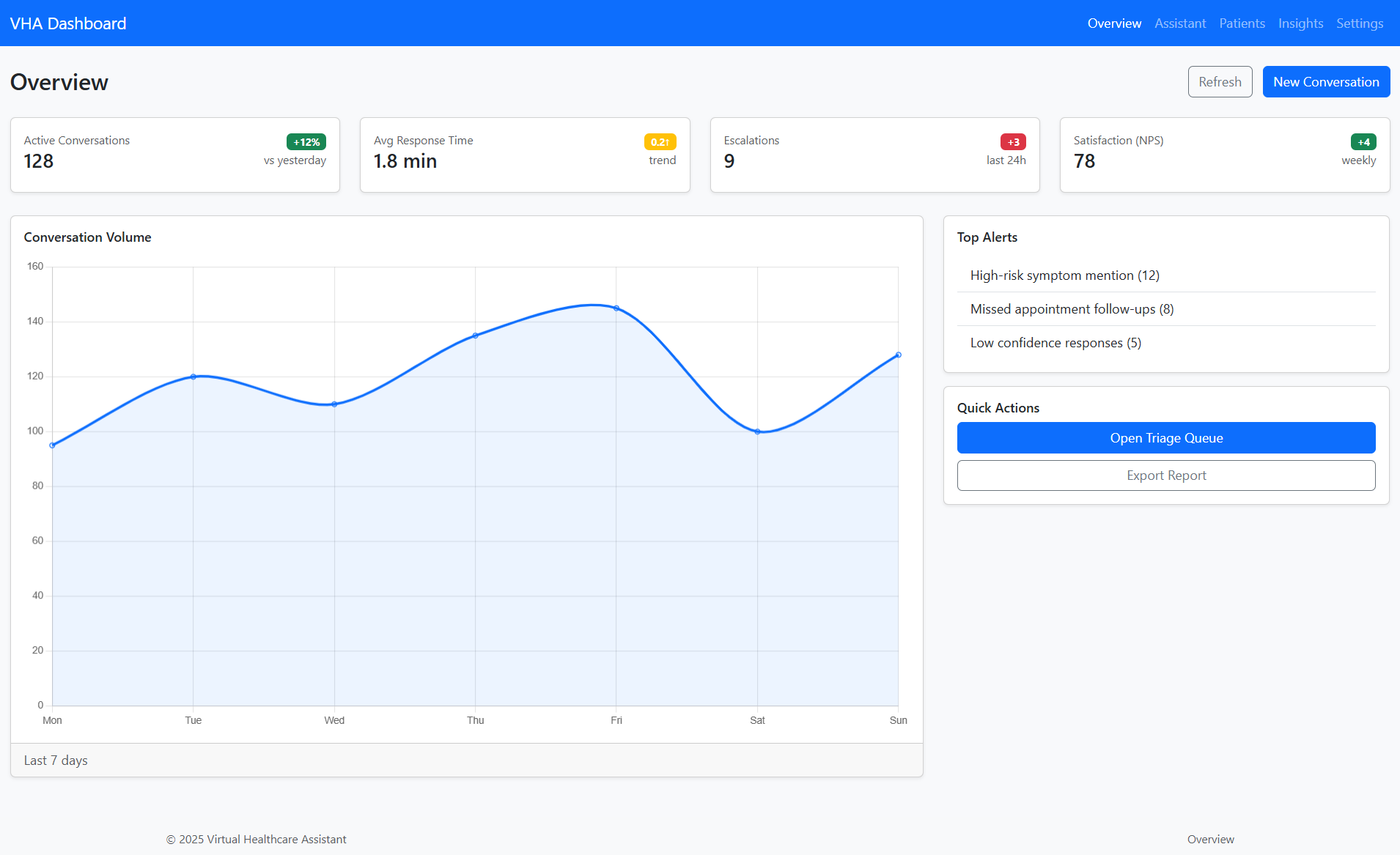
Task: Click the Export Report button
Action: click(1165, 475)
